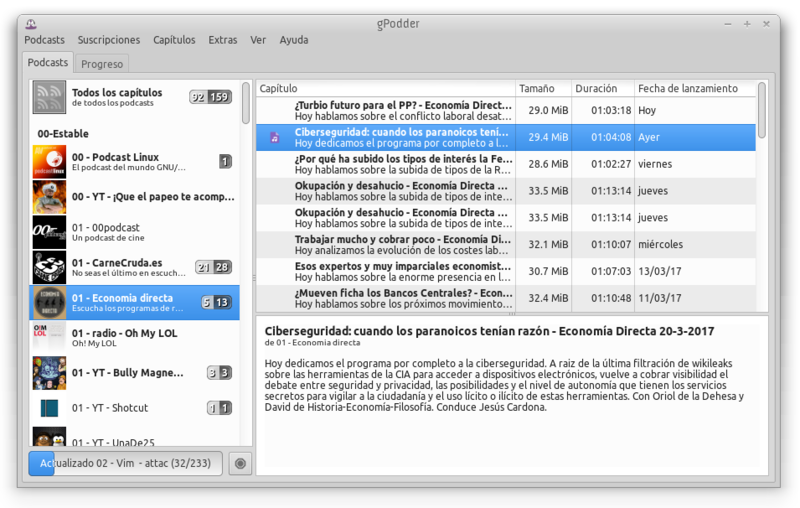Sort episodes by Tamaño column header
Viewport: 800px width, 508px height.
543,89
